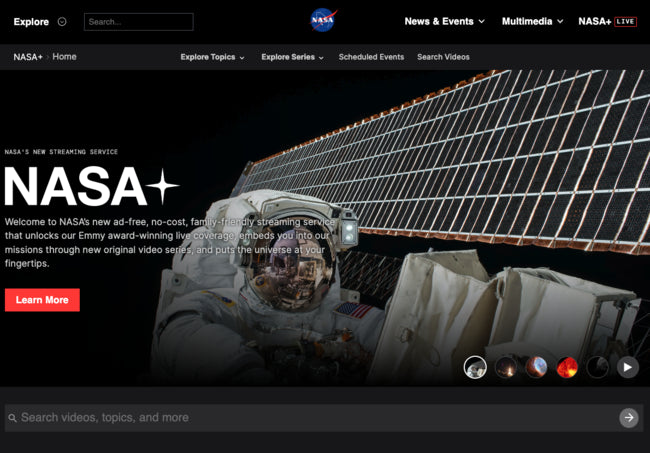
Task: Expand the News & Events dropdown
Action: click(x=444, y=21)
